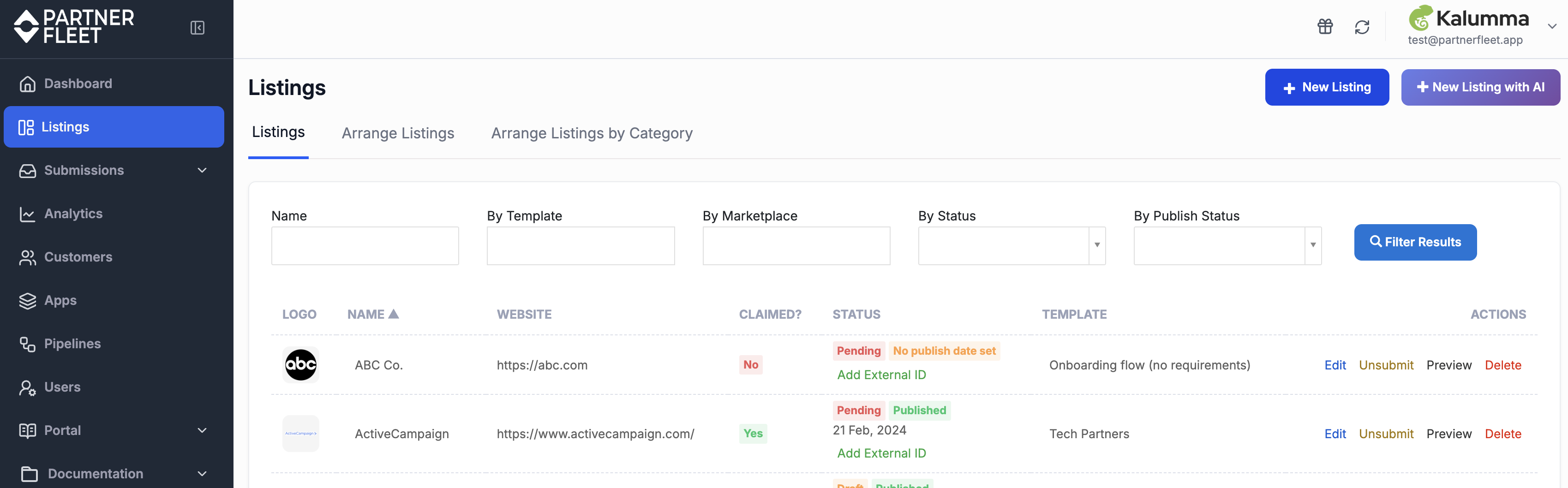Viewport: 1568px width, 488px height.
Task: Open Analytics from the sidebar
Action: pyautogui.click(x=114, y=214)
